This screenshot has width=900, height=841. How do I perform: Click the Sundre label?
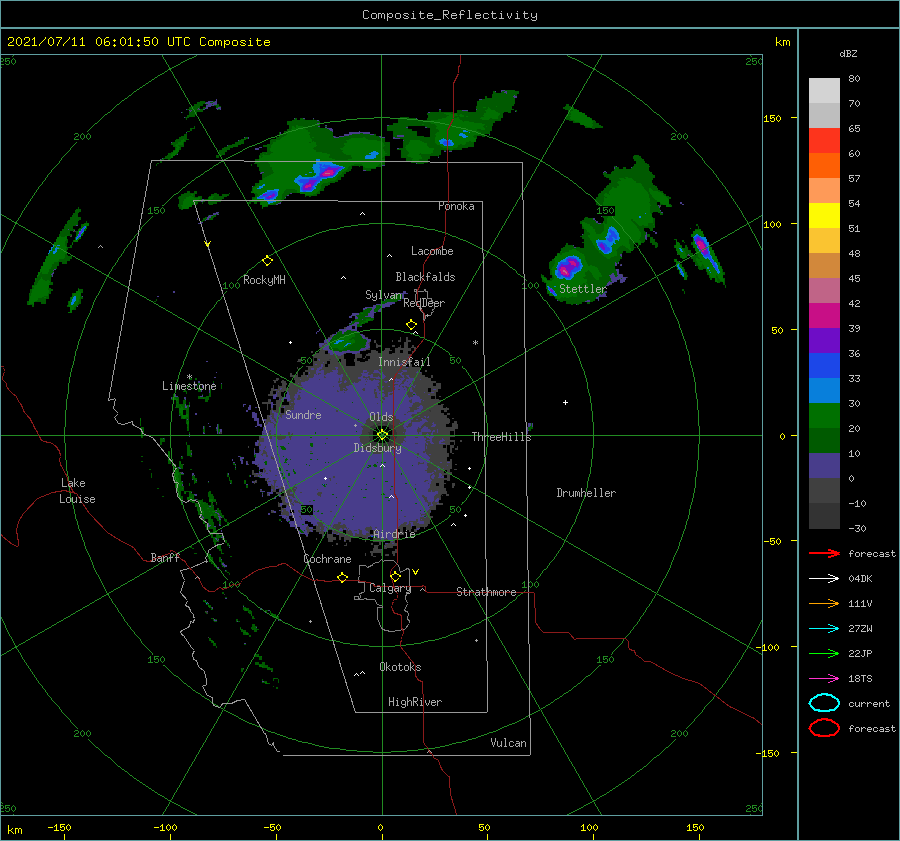303,415
